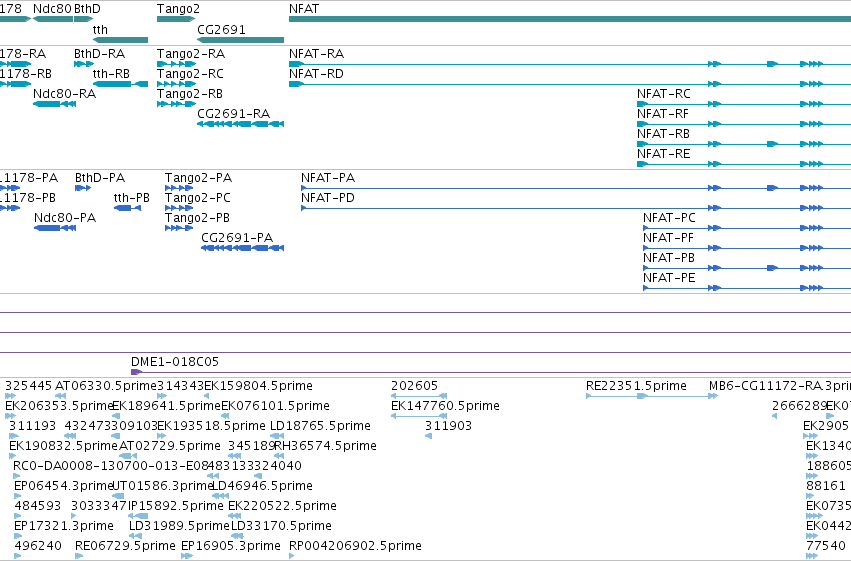Select the NFAT-RD transcript label

point(316,74)
